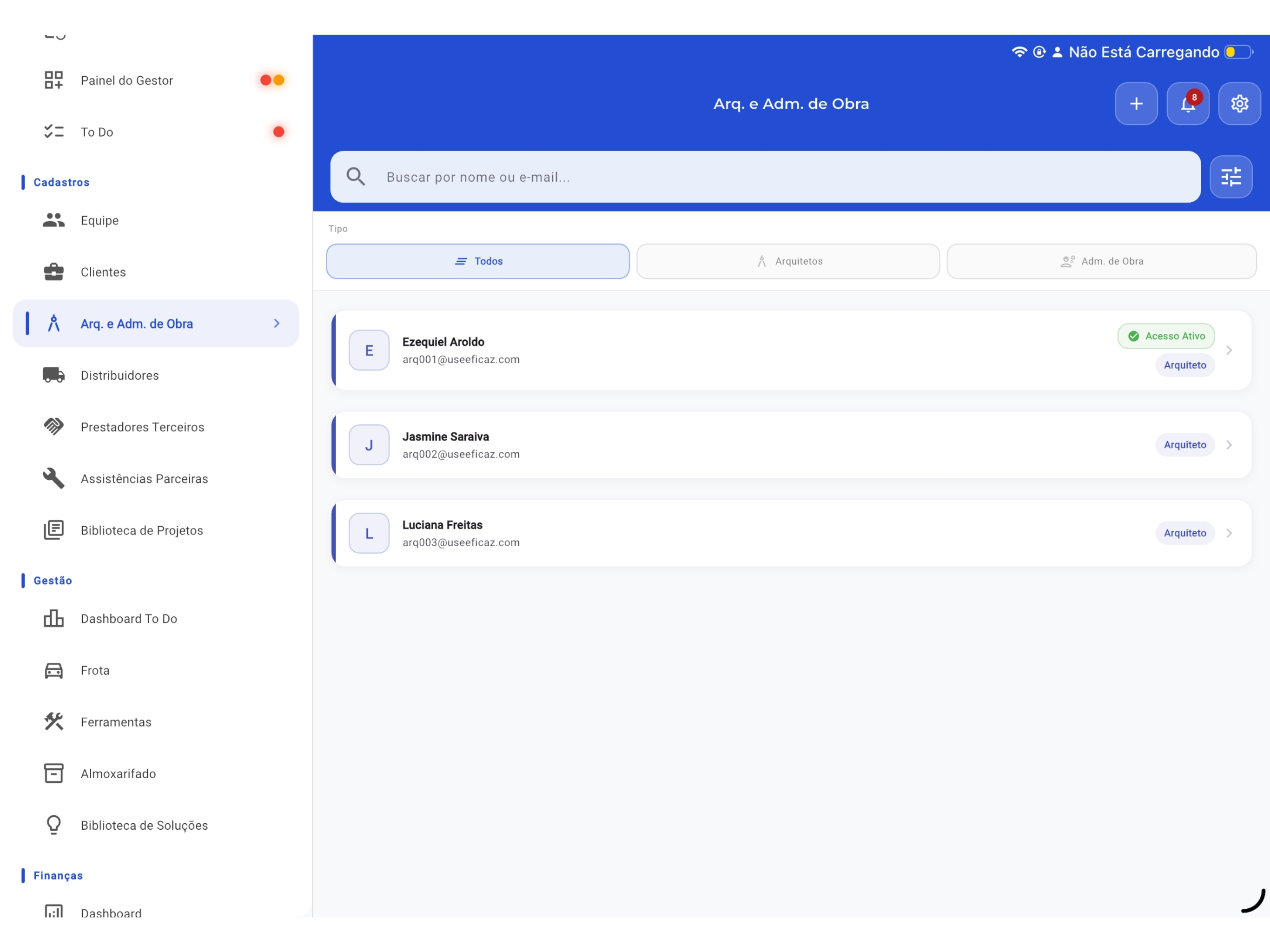Viewport: 1270px width, 952px height.
Task: Click the Finanças section heading
Action: pos(58,876)
